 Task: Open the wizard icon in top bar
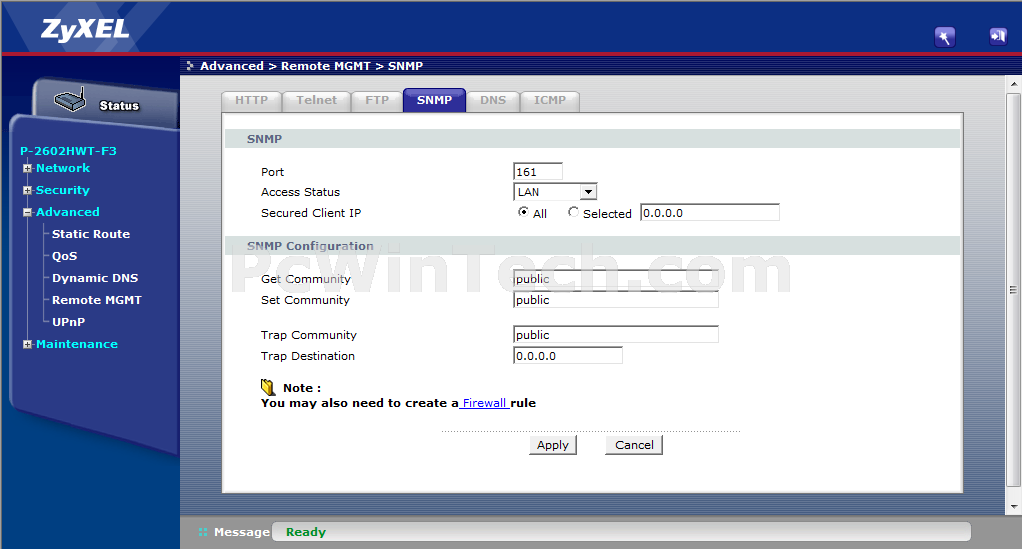(x=944, y=37)
